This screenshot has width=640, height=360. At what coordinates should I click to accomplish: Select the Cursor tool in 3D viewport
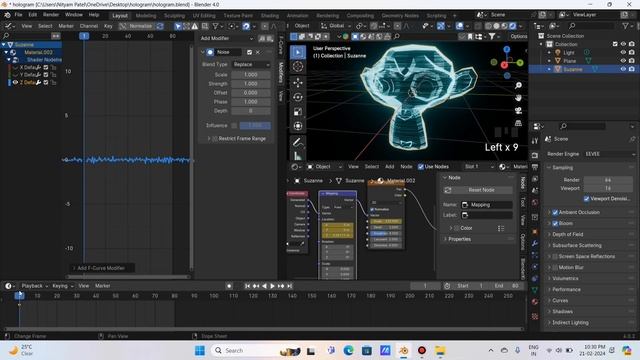click(298, 67)
